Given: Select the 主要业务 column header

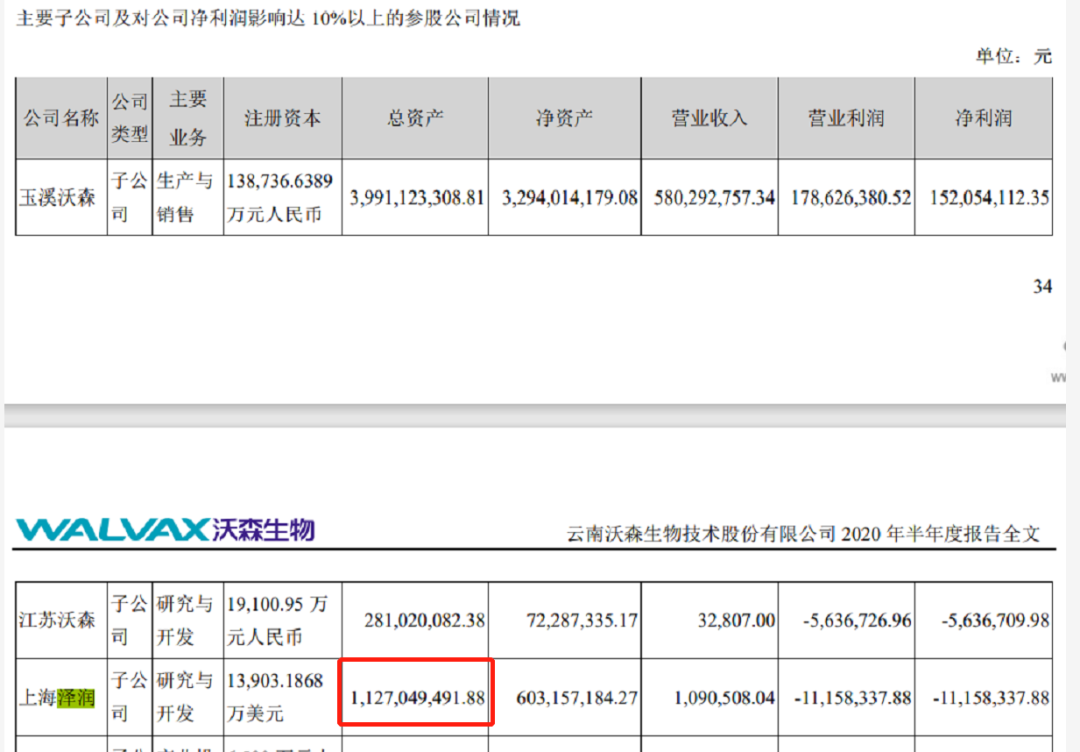Looking at the screenshot, I should coord(187,118).
